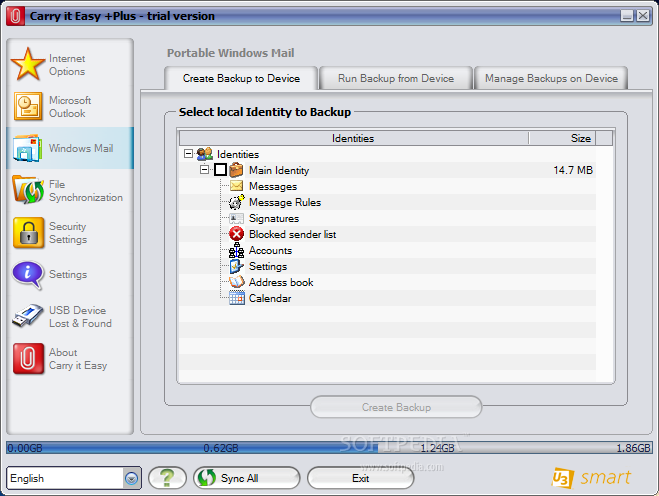The width and height of the screenshot is (659, 496).
Task: Open Security Settings padlock icon
Action: [28, 232]
